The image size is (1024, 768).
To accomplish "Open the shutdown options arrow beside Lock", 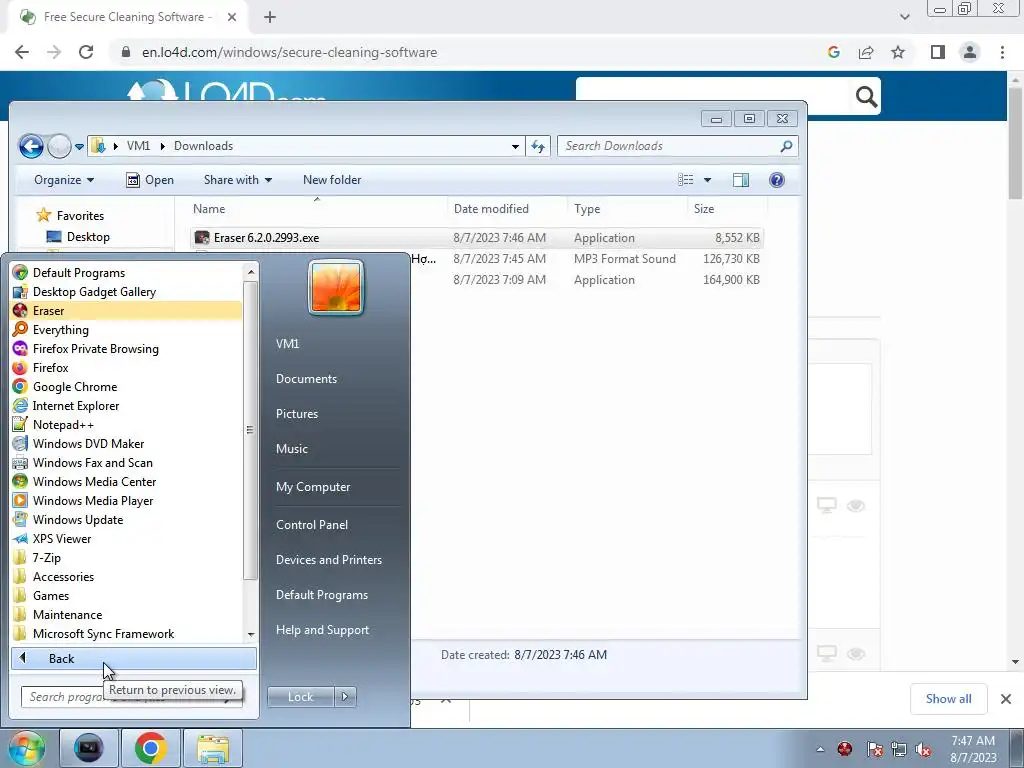I will [345, 697].
